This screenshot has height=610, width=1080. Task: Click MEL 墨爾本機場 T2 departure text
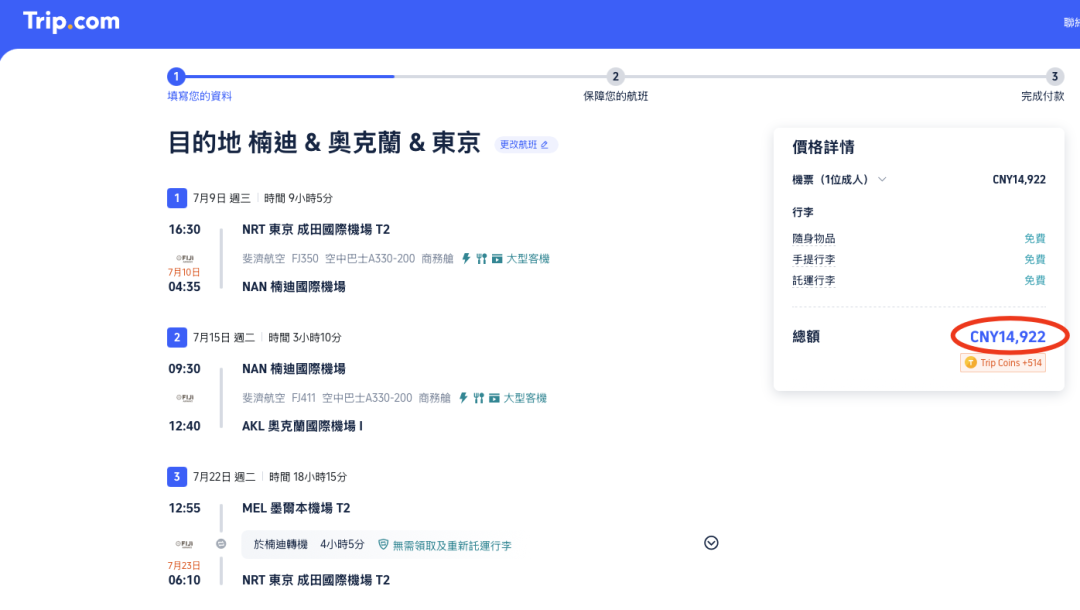tap(296, 508)
